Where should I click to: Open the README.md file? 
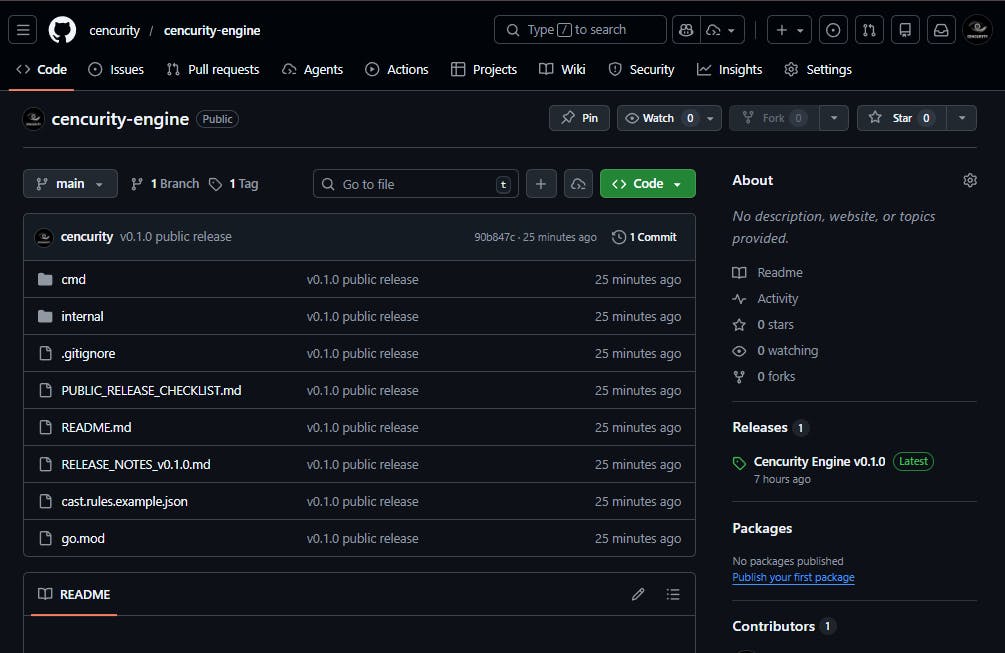pyautogui.click(x=96, y=427)
